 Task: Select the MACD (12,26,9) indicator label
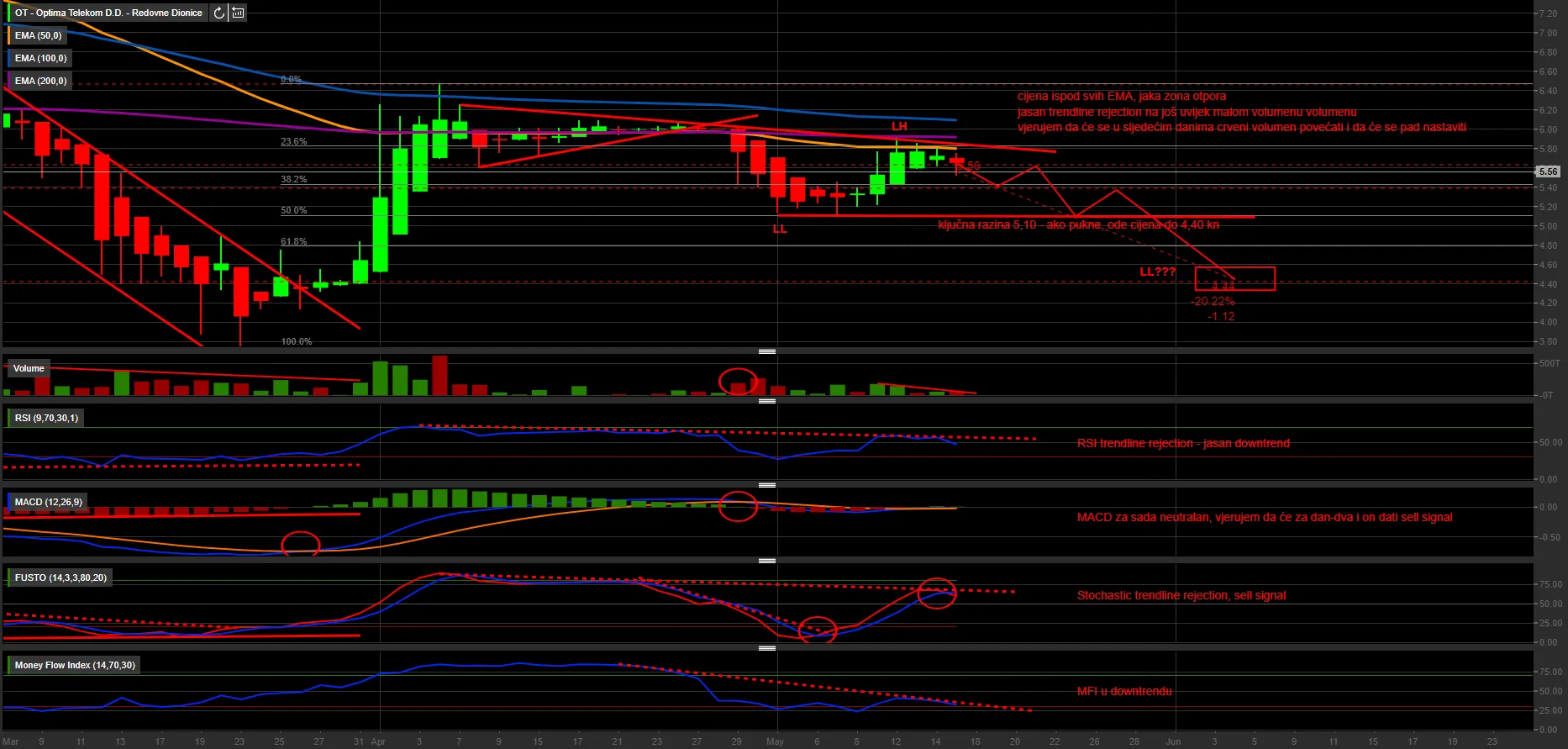(49, 502)
